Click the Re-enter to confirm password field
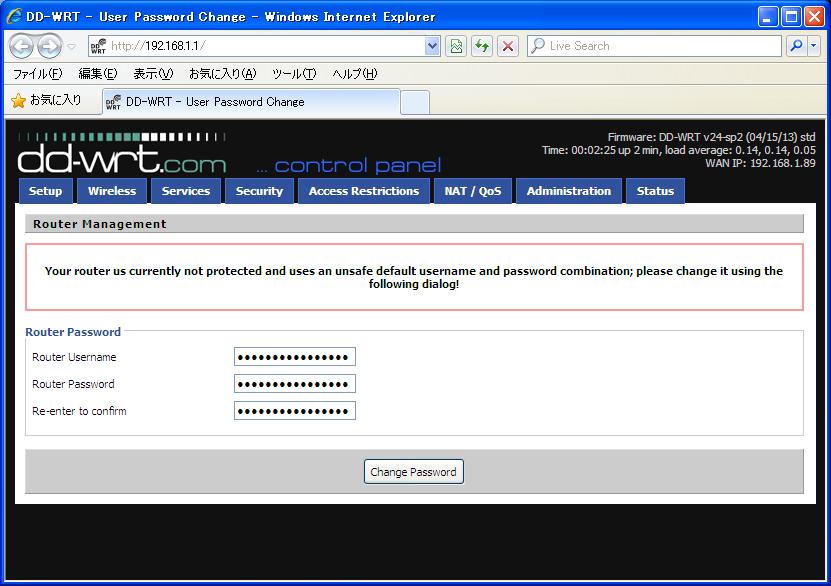 pos(295,411)
